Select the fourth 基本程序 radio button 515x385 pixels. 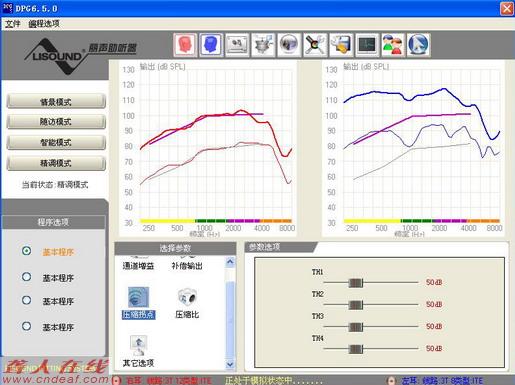point(27,326)
